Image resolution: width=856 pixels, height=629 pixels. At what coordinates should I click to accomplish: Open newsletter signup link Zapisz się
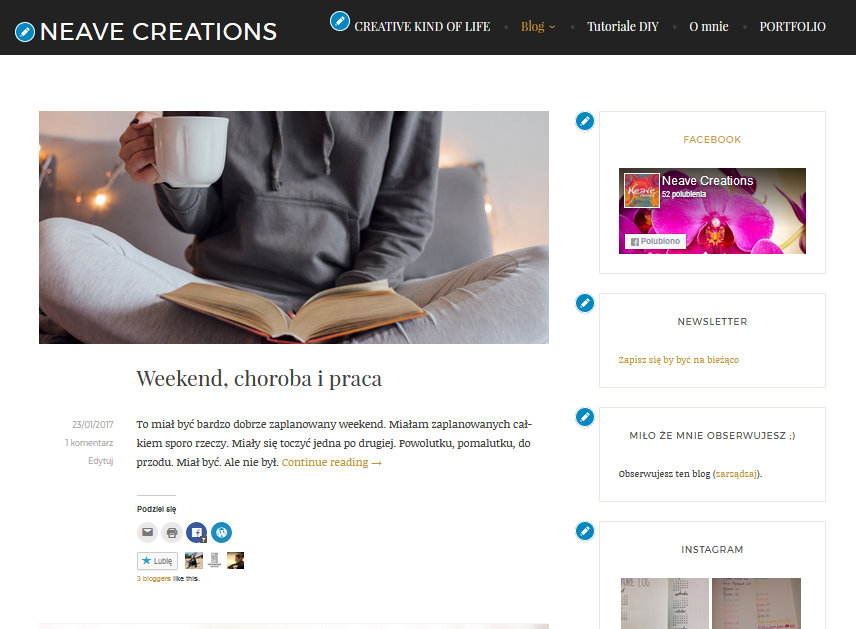pos(679,360)
